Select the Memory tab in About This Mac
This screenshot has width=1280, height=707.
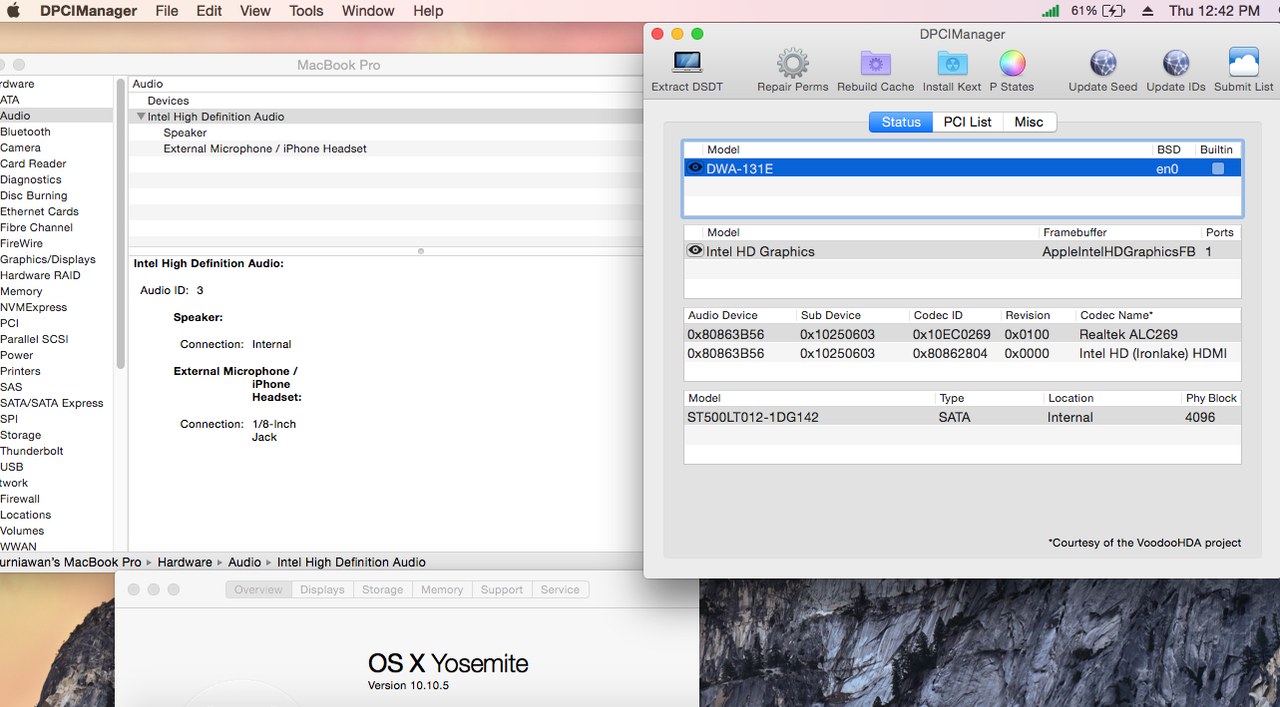click(x=442, y=590)
